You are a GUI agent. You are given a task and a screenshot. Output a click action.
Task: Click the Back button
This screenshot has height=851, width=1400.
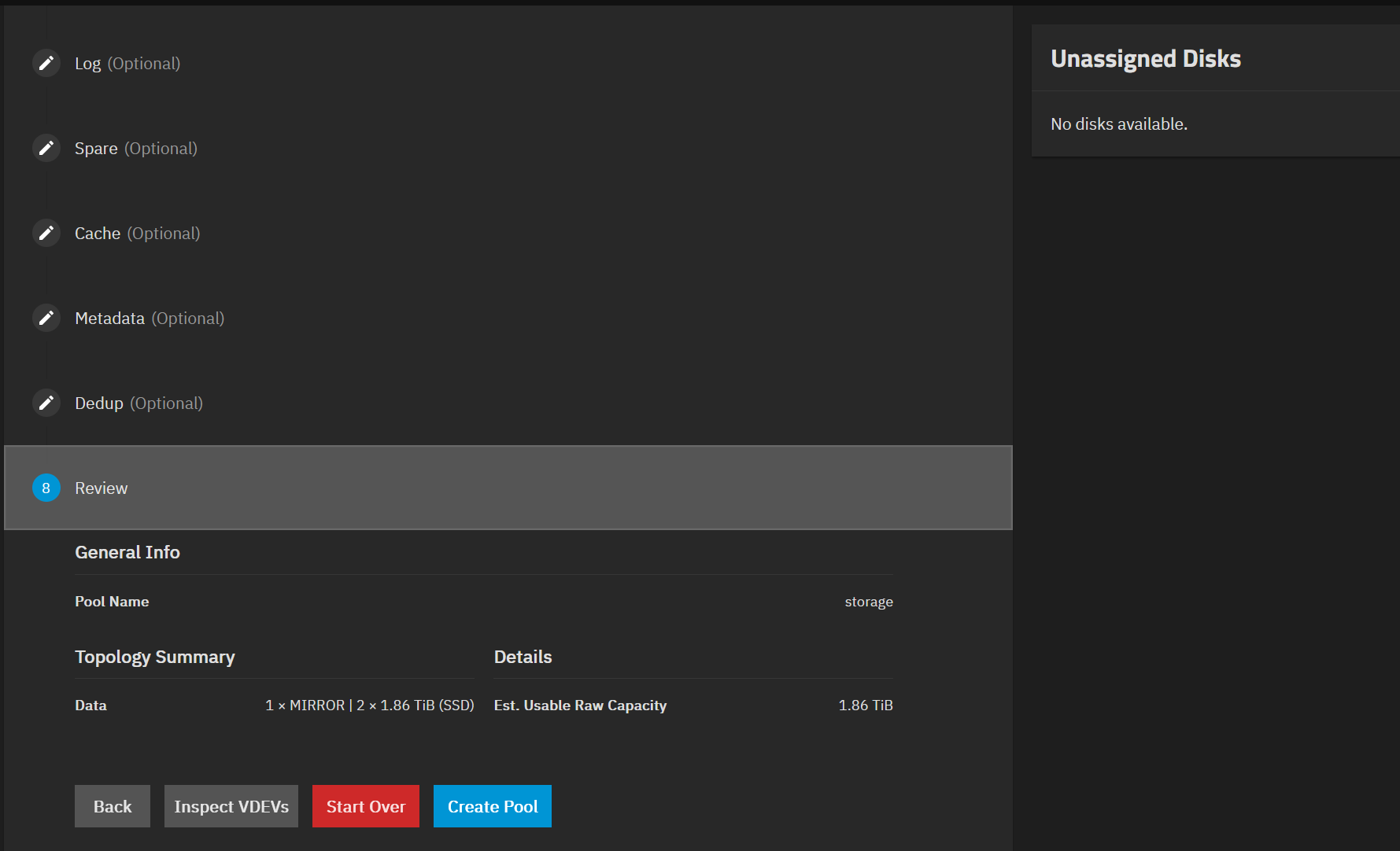[112, 805]
